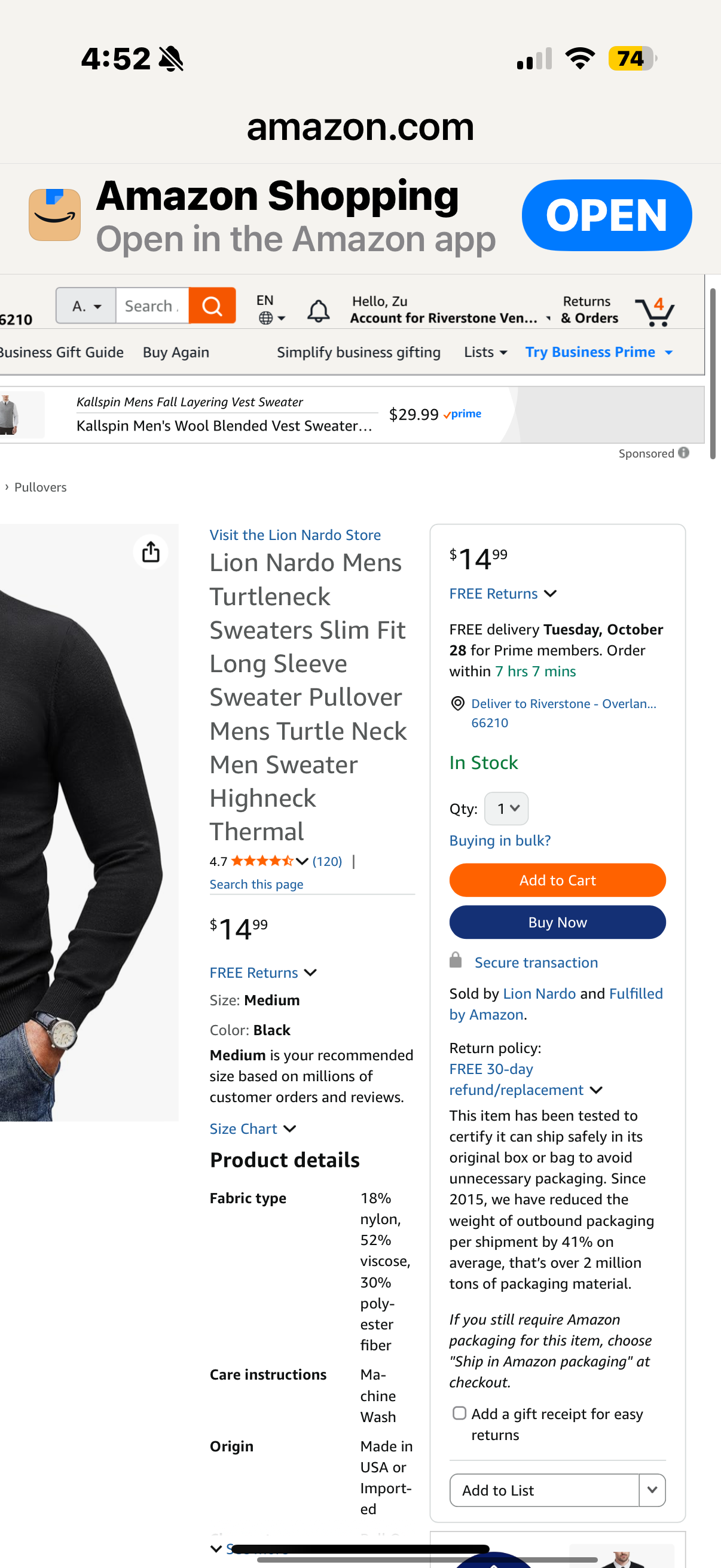Click the star rating next to 4.7
The width and height of the screenshot is (721, 1568).
click(x=263, y=861)
